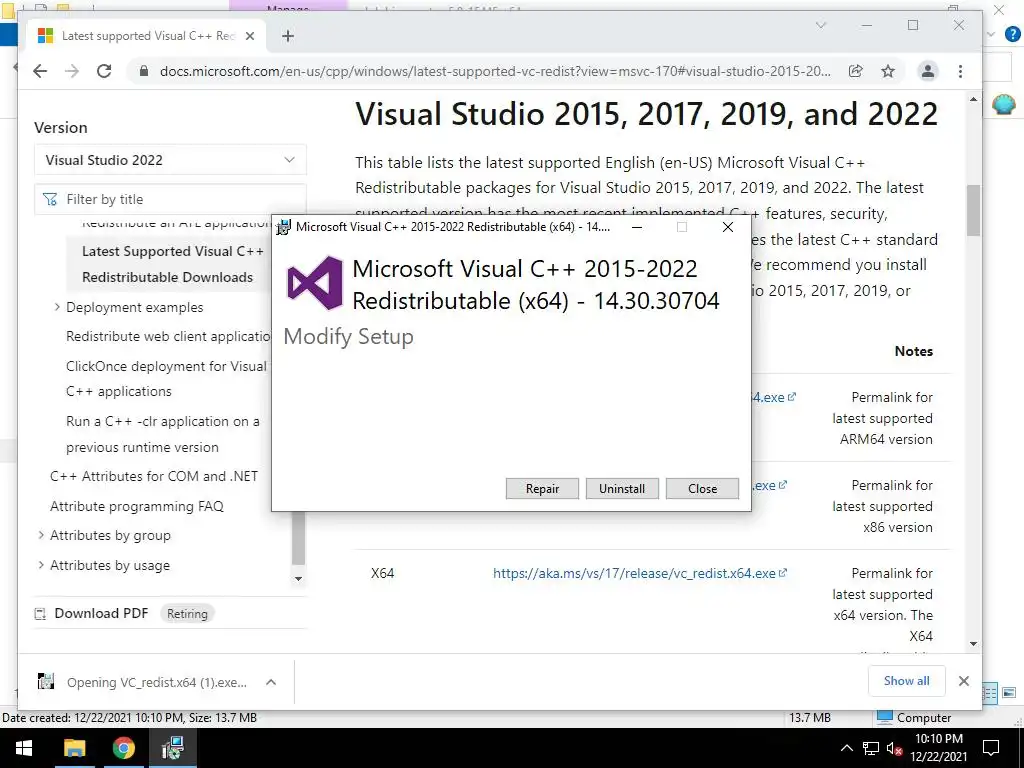Click the Notes column header
This screenshot has height=768, width=1024.
coord(914,351)
